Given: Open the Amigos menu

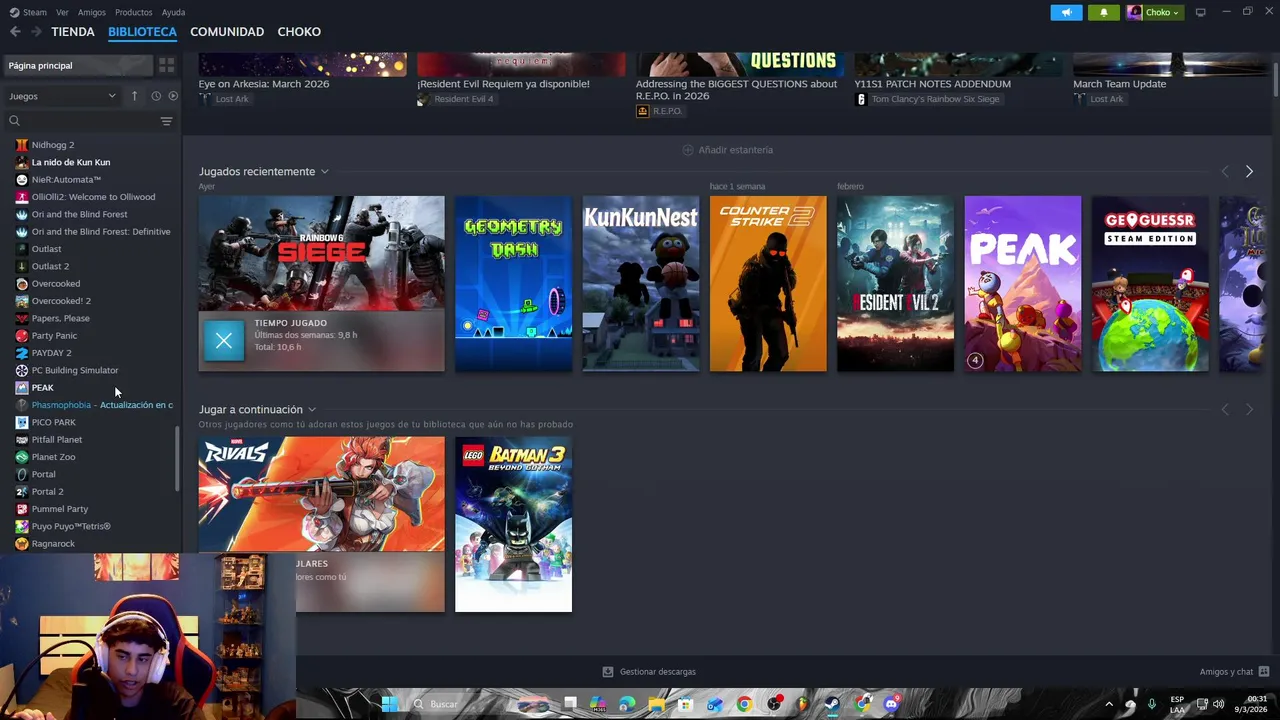Looking at the screenshot, I should [92, 12].
